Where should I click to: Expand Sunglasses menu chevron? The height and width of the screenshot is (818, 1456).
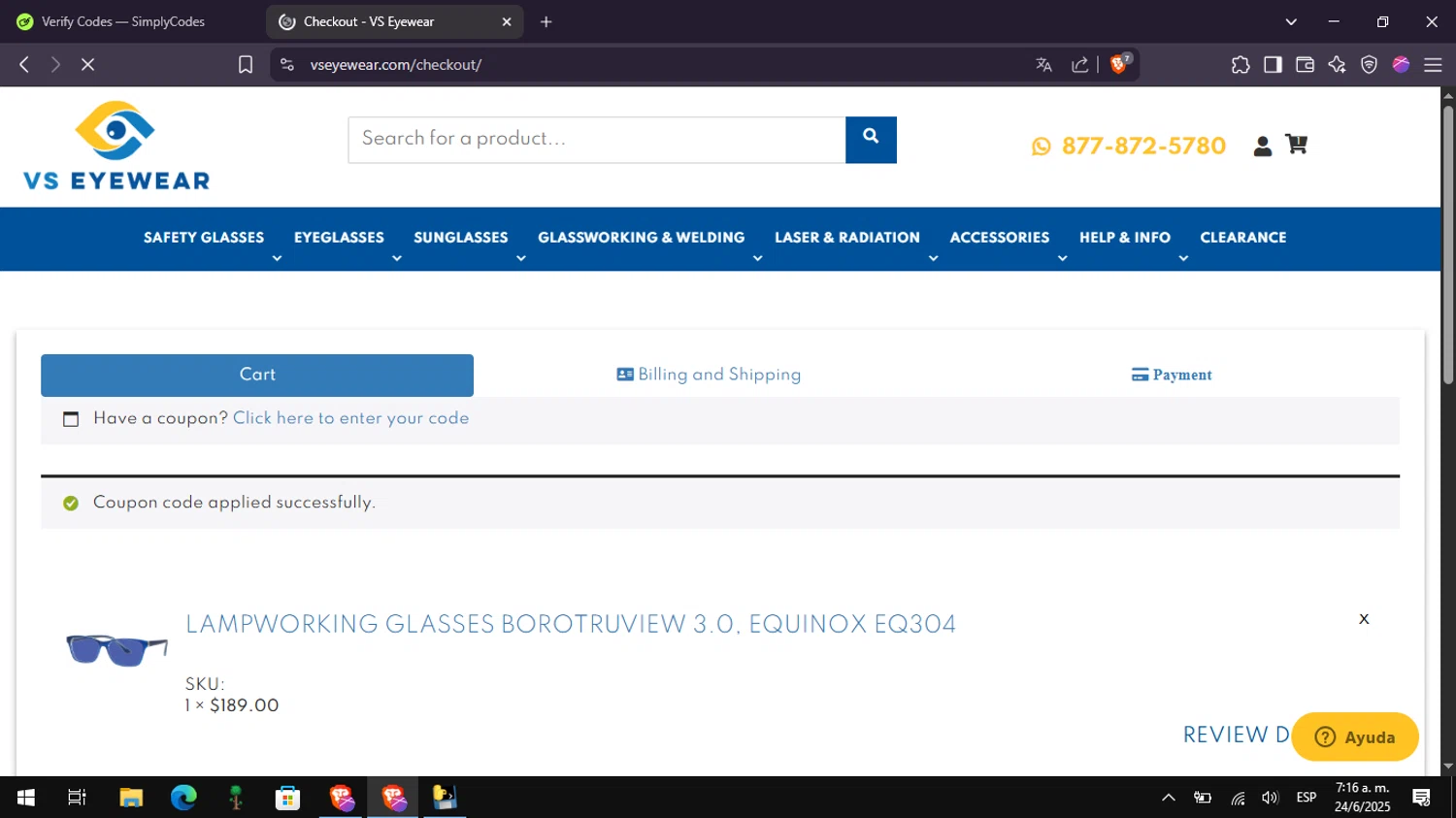coord(520,258)
